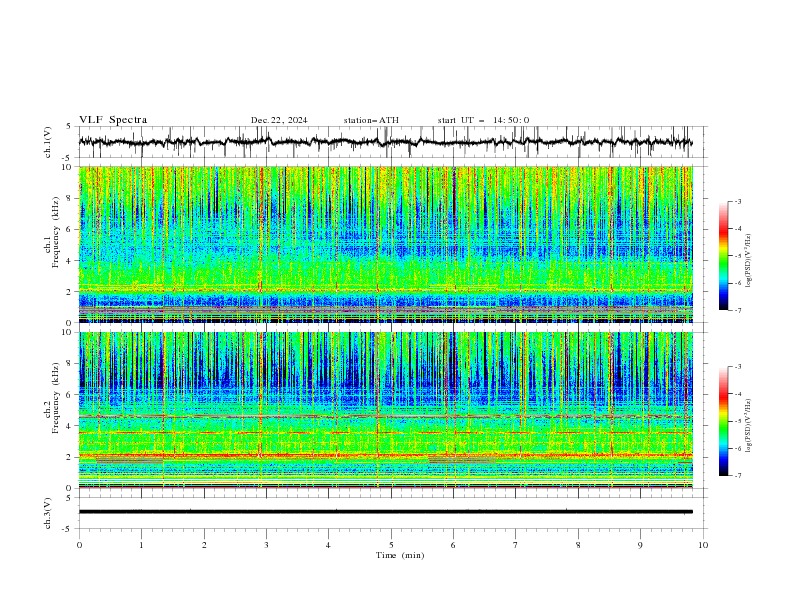Image resolution: width=792 pixels, height=612 pixels.
Task: Click the "start UT = 14:50:0" text
Action: pos(483,120)
